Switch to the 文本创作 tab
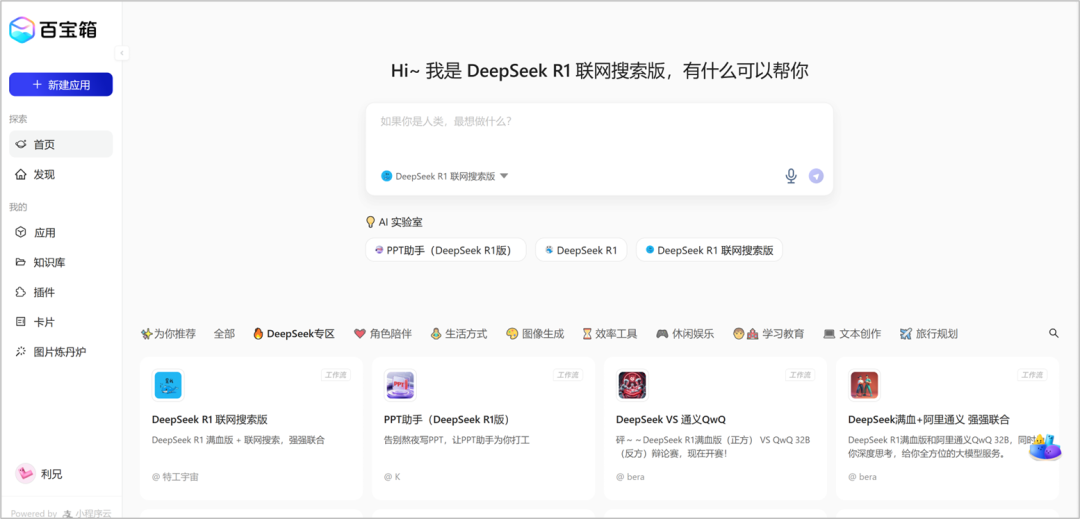1080x519 pixels. click(852, 334)
